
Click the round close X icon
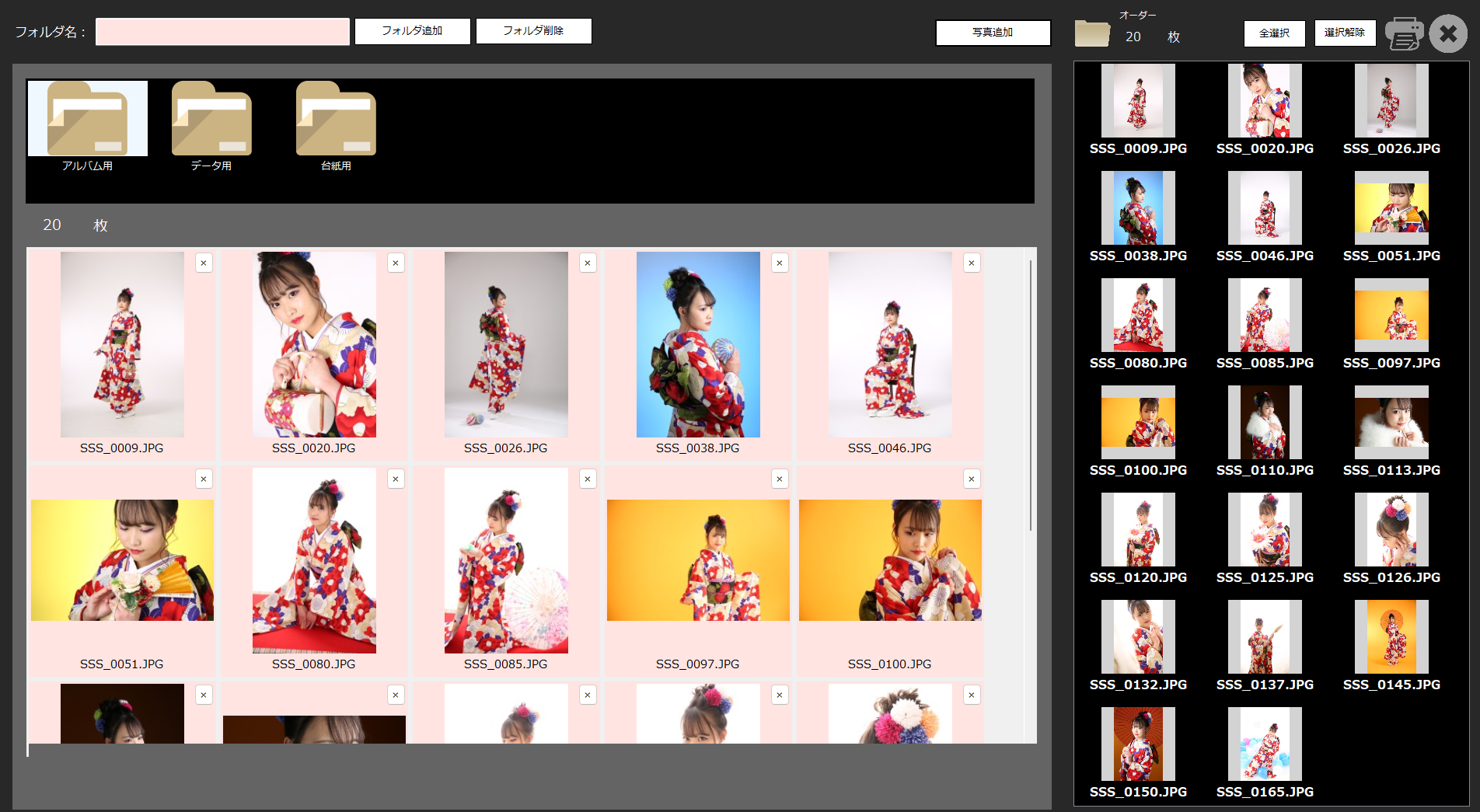pos(1448,33)
